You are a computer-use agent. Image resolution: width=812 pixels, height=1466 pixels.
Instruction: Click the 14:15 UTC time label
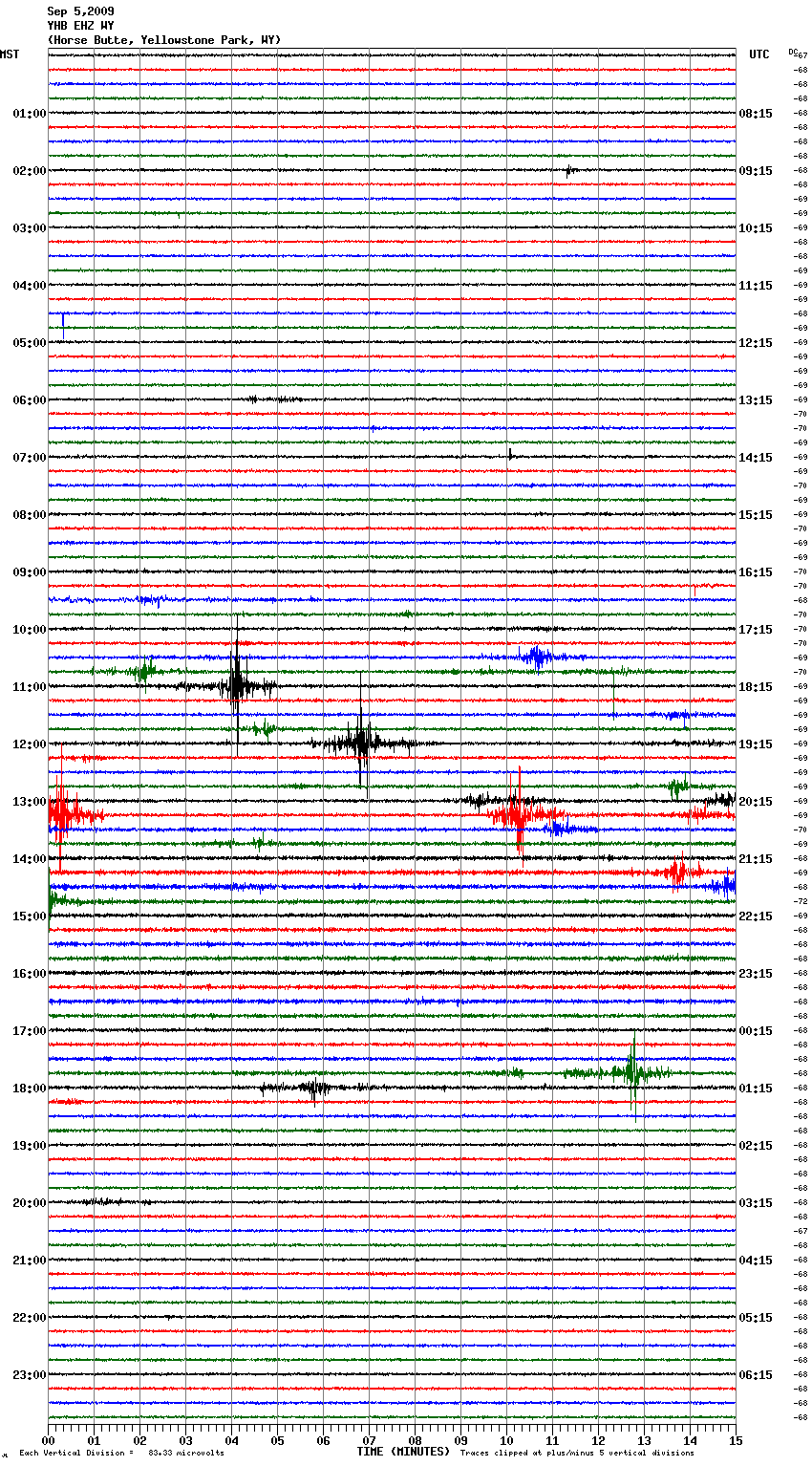coord(756,458)
